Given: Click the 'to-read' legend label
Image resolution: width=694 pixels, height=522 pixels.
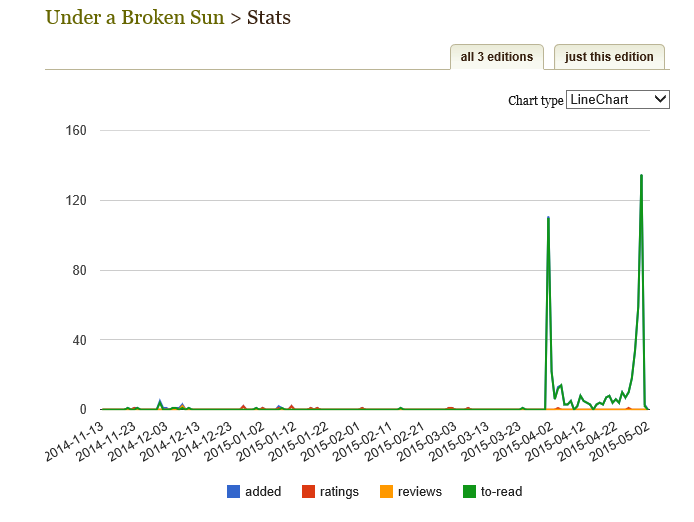Looking at the screenshot, I should point(501,491).
